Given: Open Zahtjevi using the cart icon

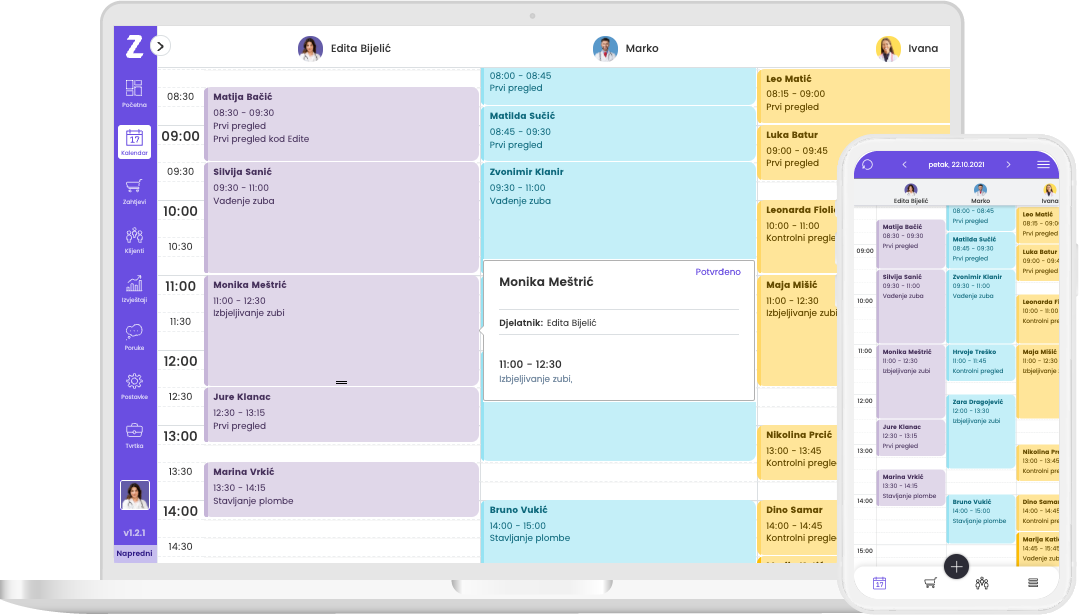Looking at the screenshot, I should pos(135,189).
